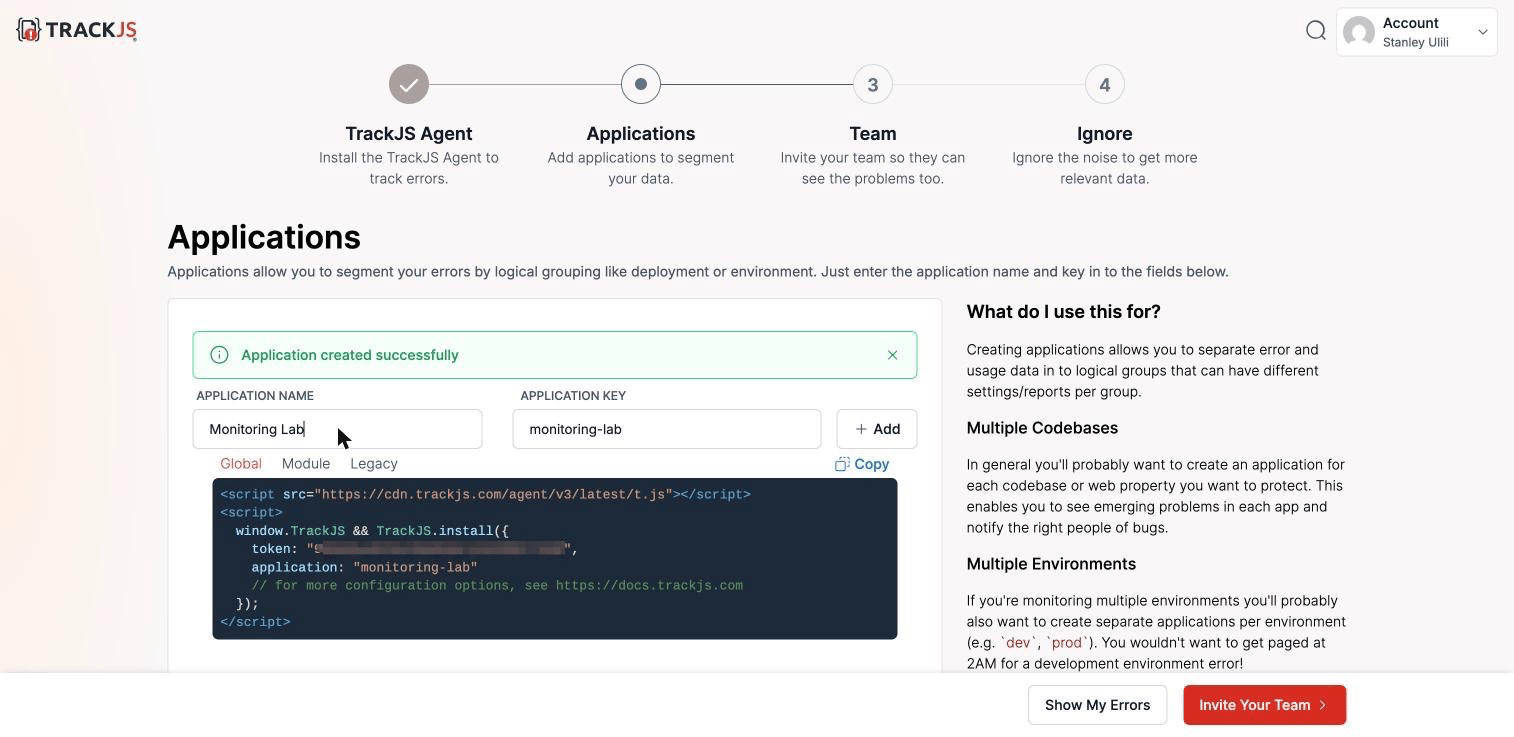Click the Multiple Environments heading
The height and width of the screenshot is (737, 1514).
pyautogui.click(x=1052, y=564)
